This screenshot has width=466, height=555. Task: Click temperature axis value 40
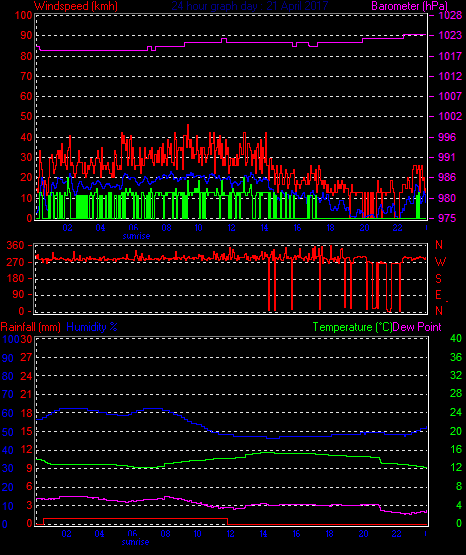456,339
